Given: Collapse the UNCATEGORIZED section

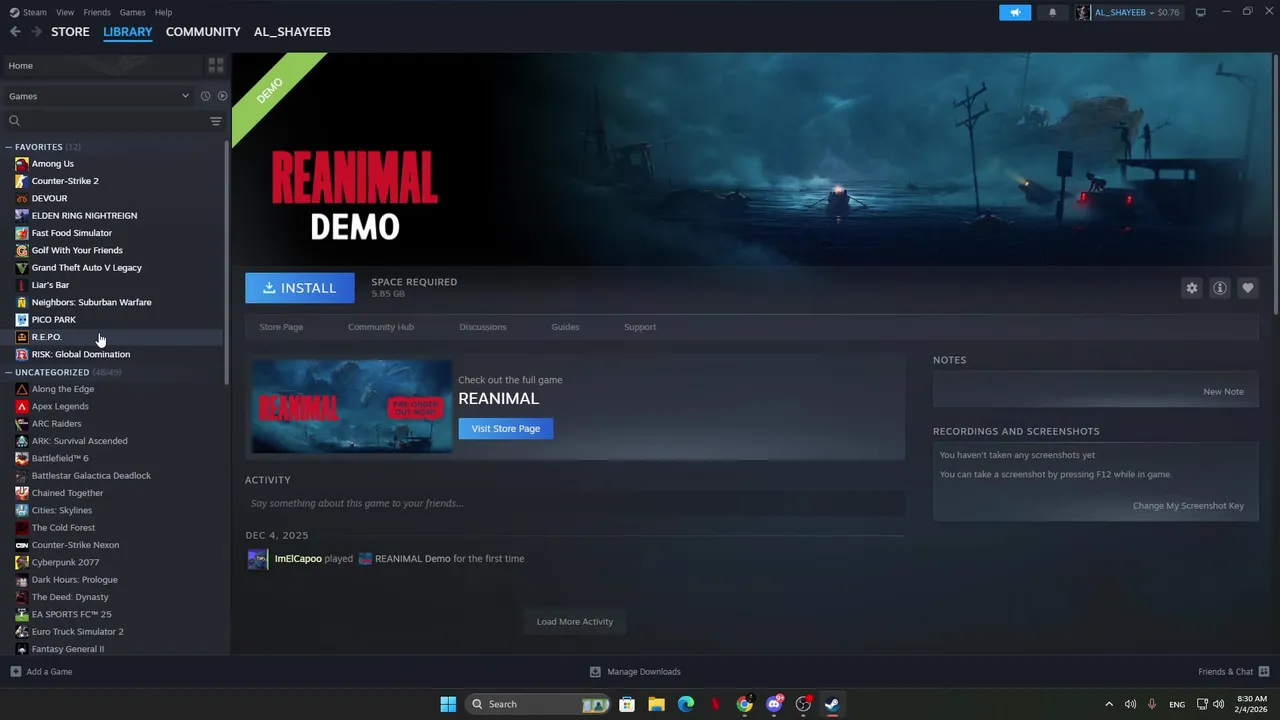Looking at the screenshot, I should pos(8,372).
